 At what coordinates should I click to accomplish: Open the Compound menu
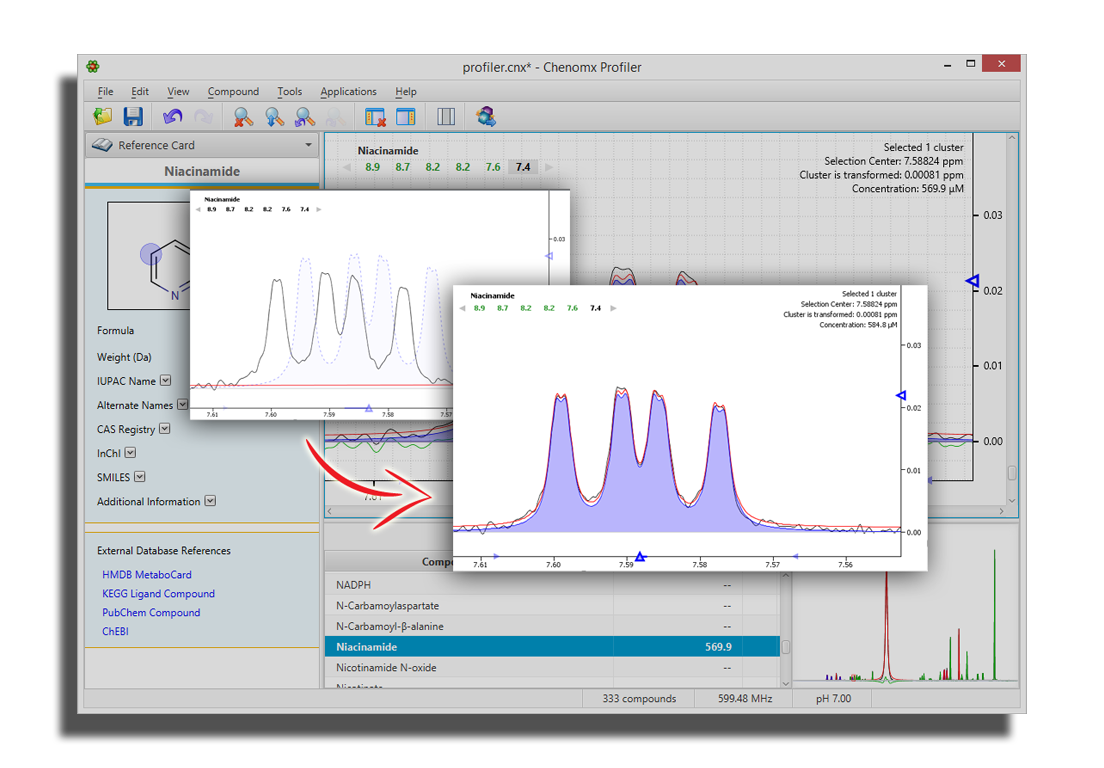233,92
